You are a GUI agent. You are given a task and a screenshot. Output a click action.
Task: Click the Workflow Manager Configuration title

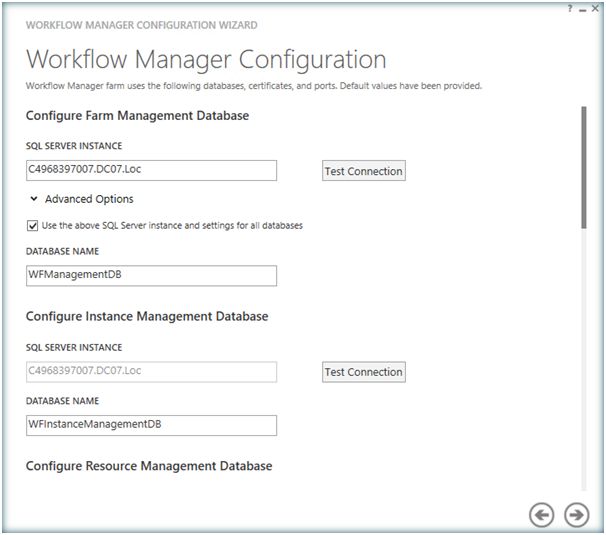[x=206, y=60]
